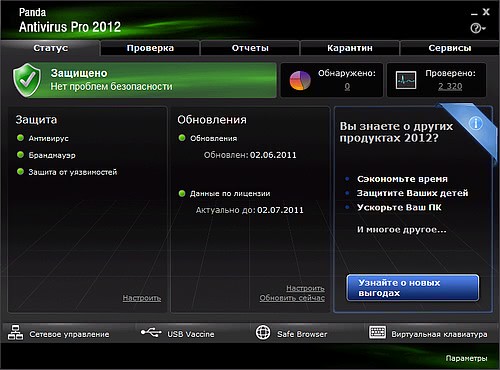Click license expiry date 02.07.2011
Image resolution: width=500 pixels, height=370 pixels.
pyautogui.click(x=280, y=210)
